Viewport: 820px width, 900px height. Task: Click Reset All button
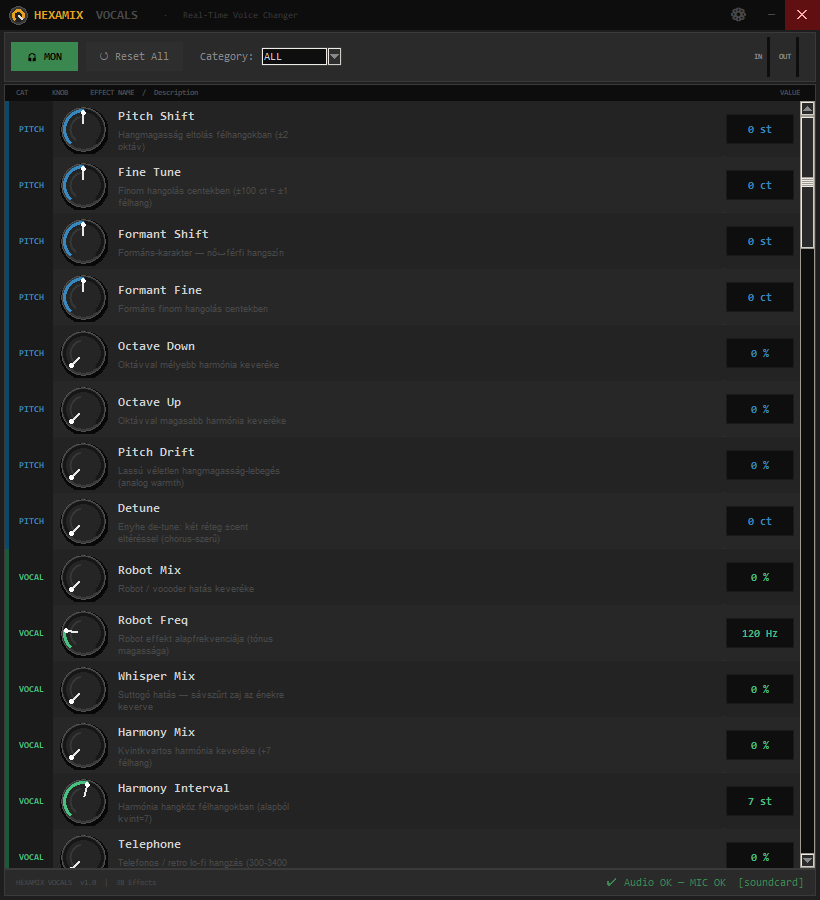click(x=134, y=56)
